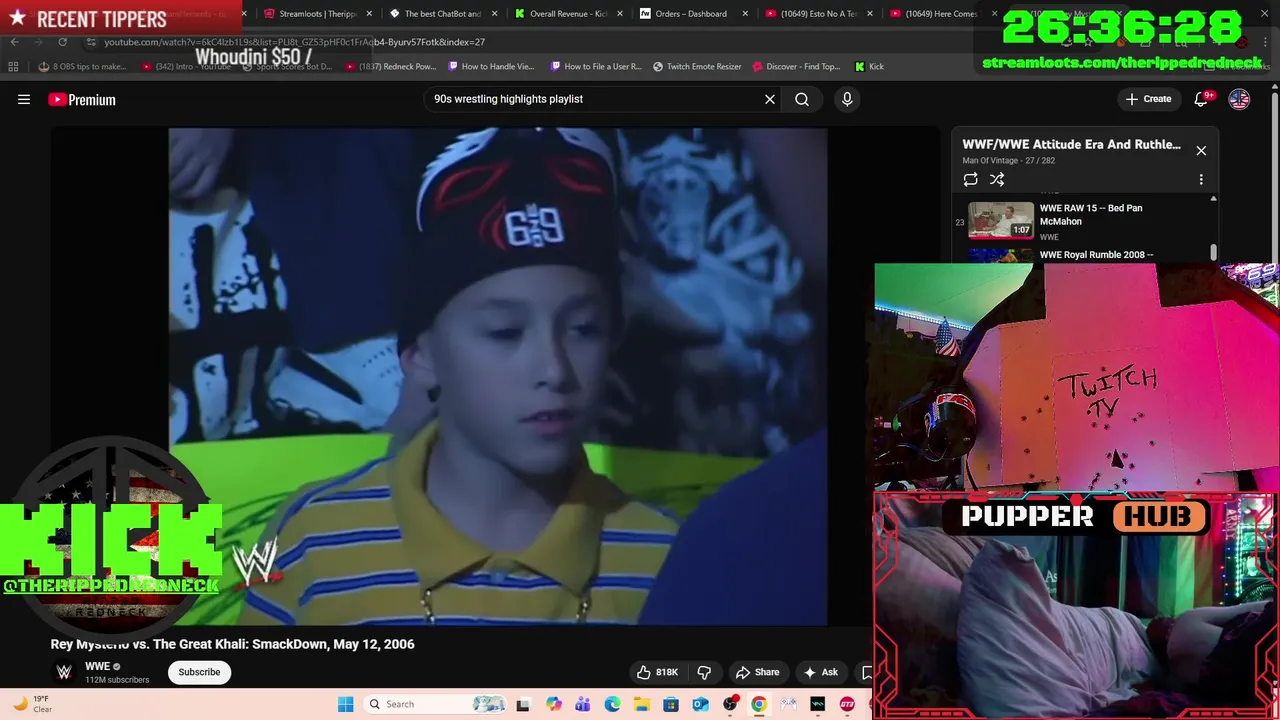Go to YouTube Premium home logo
This screenshot has width=1280, height=720.
click(x=82, y=99)
